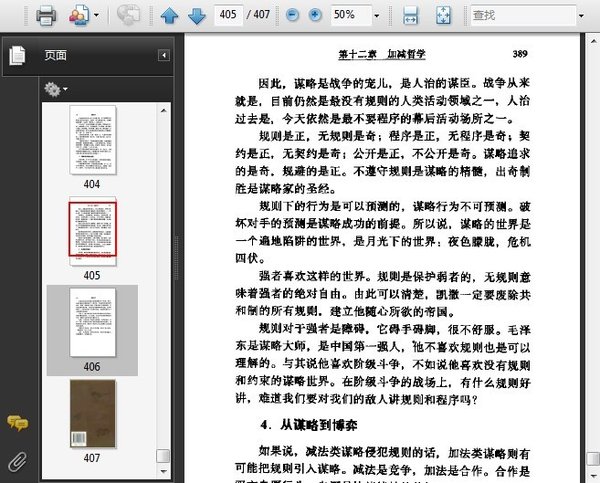Open the thumbnail options gear menu

[x=56, y=89]
